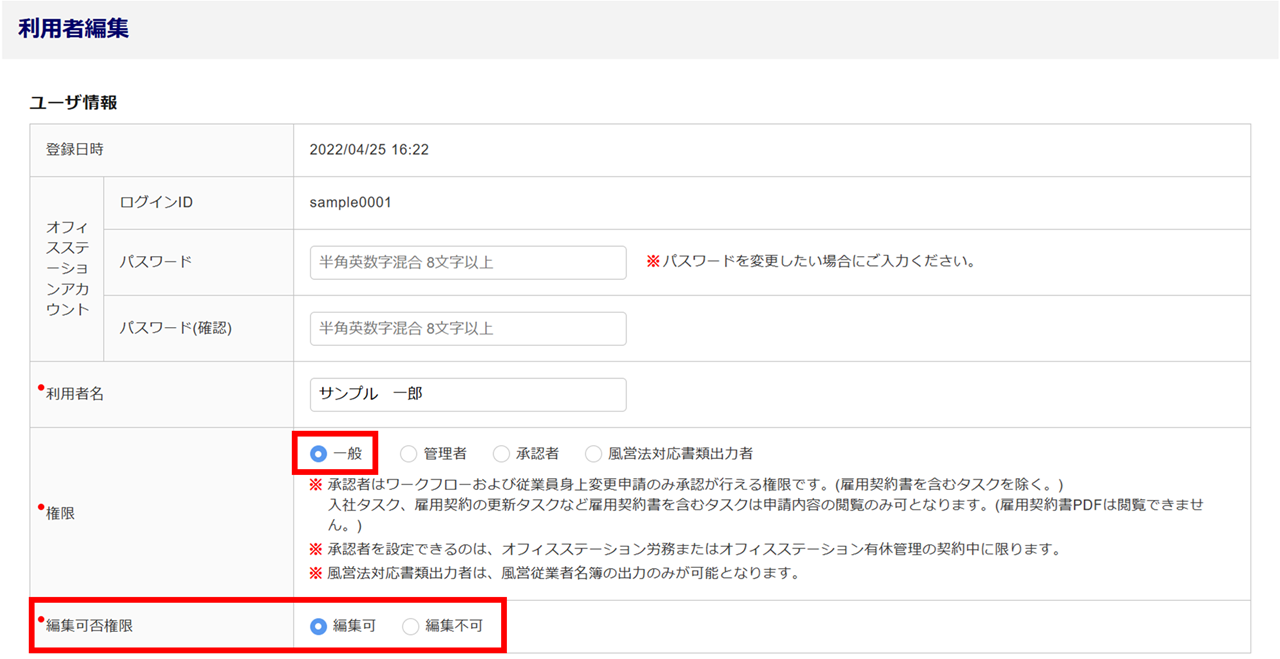Click the オフィスステーションアカウント group label

click(67, 269)
